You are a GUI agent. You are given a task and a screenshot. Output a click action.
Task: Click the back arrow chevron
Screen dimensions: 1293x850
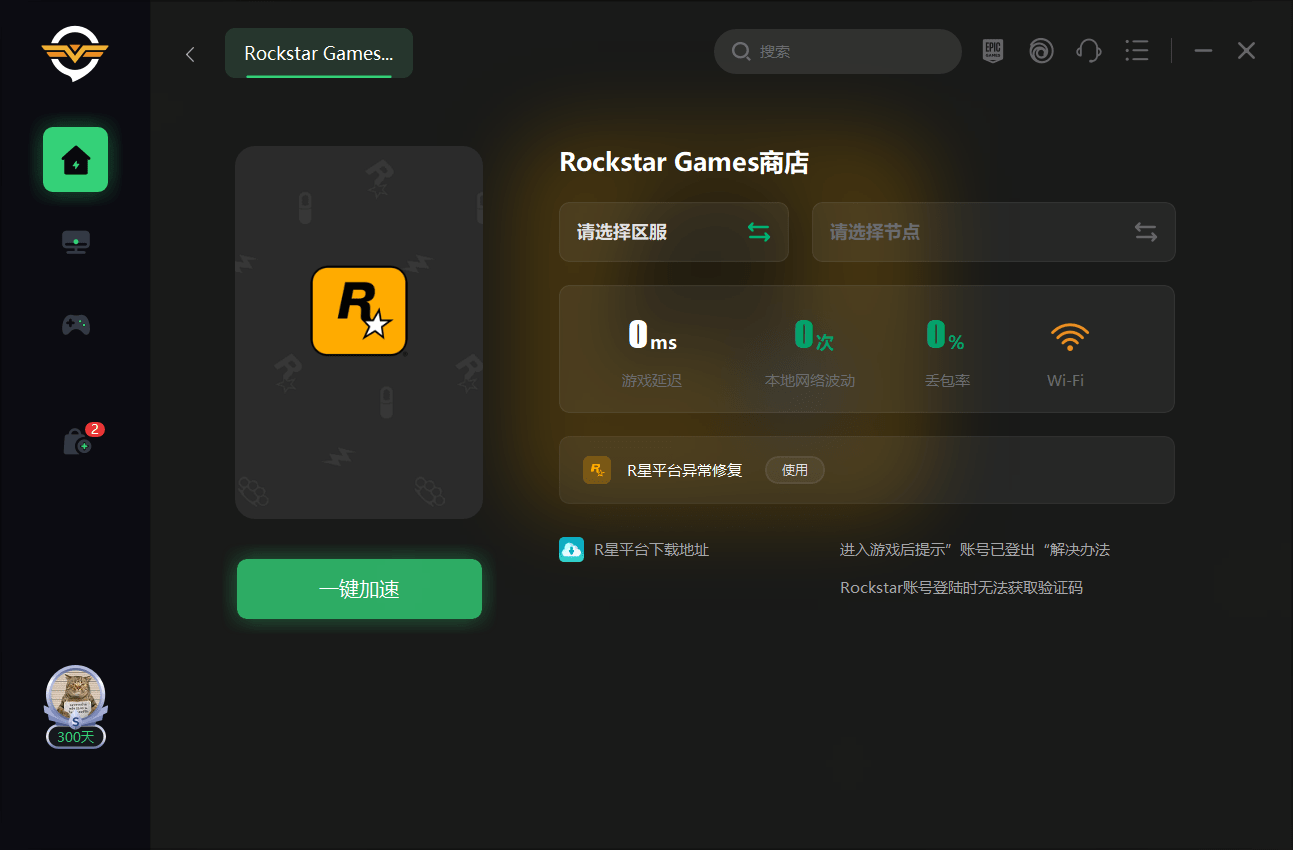(190, 54)
